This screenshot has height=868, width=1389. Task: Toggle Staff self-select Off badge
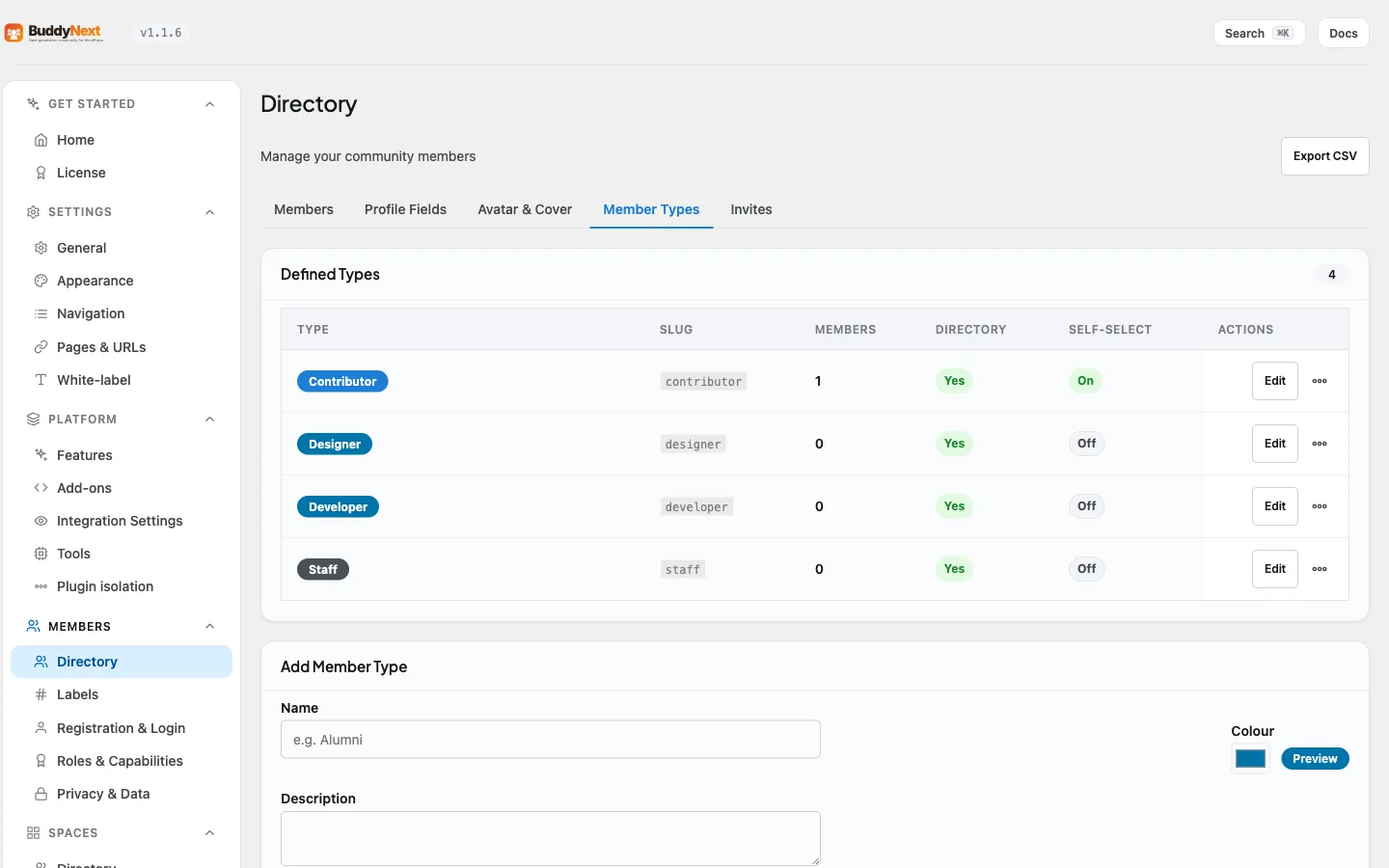[1087, 569]
